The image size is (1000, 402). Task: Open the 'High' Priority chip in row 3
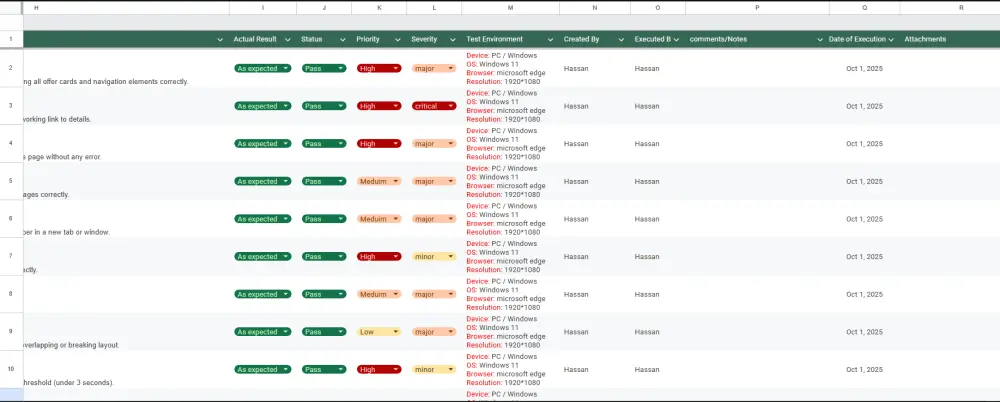coord(379,106)
